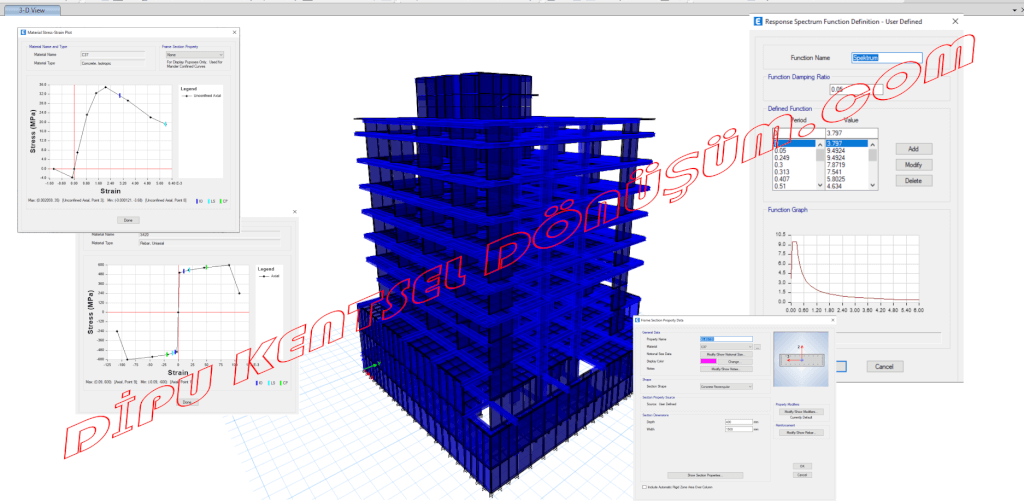
Task: Click the Delete button in Response Spectrum dialog
Action: coord(914,180)
